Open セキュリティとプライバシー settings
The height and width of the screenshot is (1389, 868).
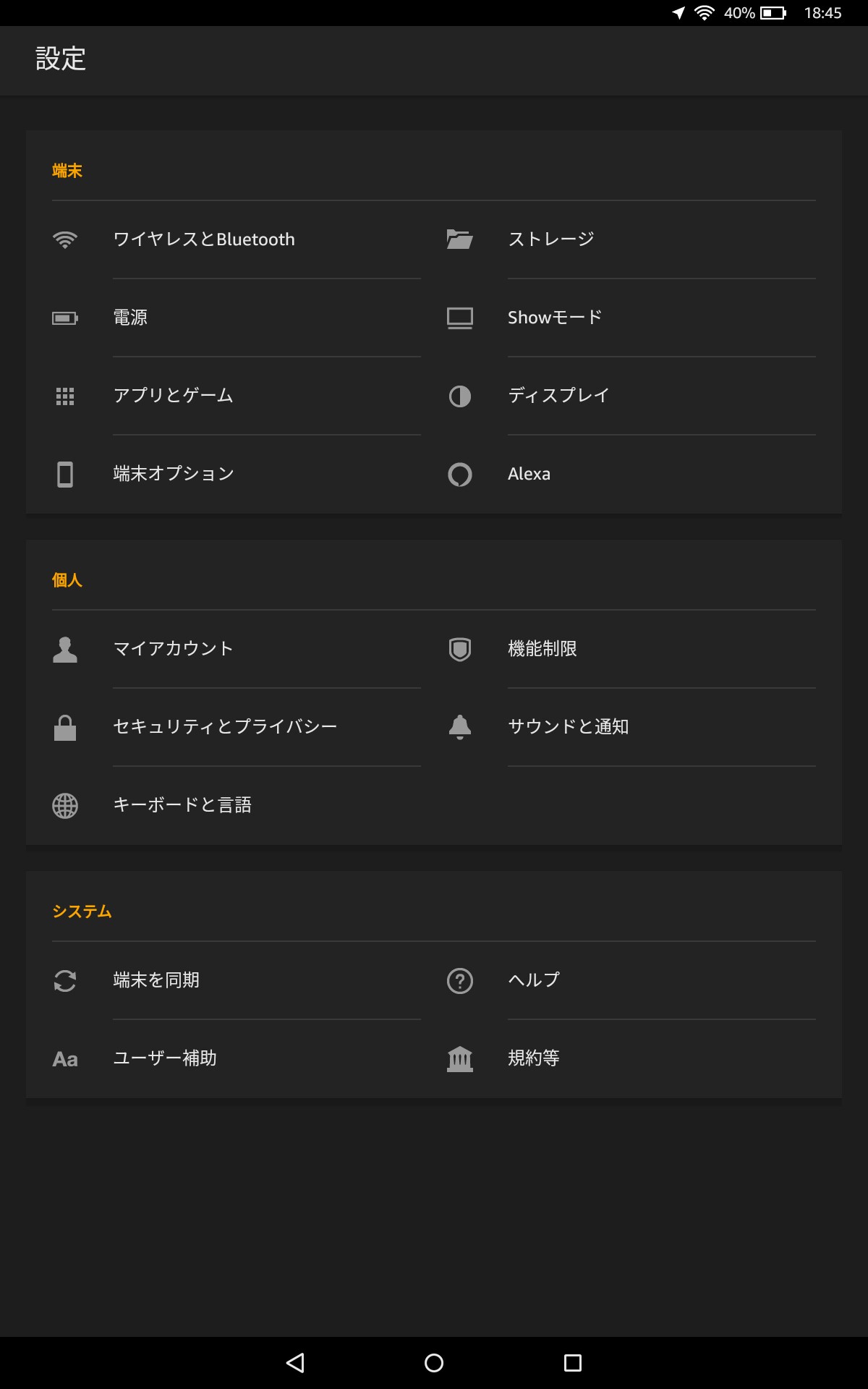224,727
